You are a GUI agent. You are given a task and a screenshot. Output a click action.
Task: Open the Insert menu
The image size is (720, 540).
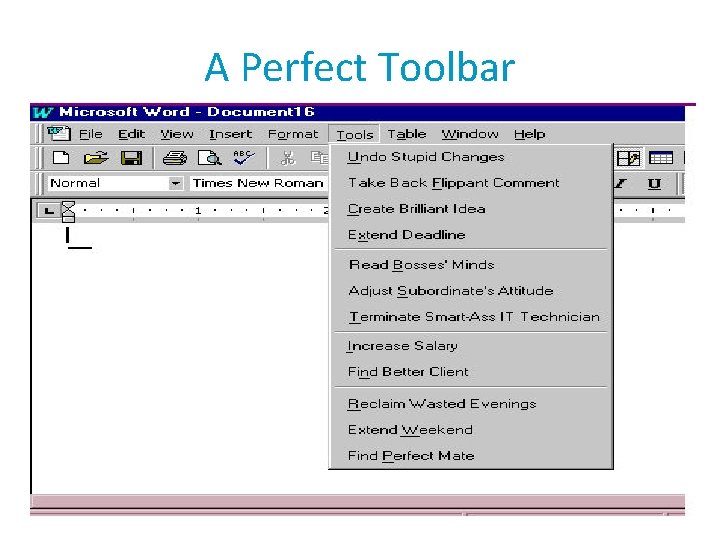(231, 134)
